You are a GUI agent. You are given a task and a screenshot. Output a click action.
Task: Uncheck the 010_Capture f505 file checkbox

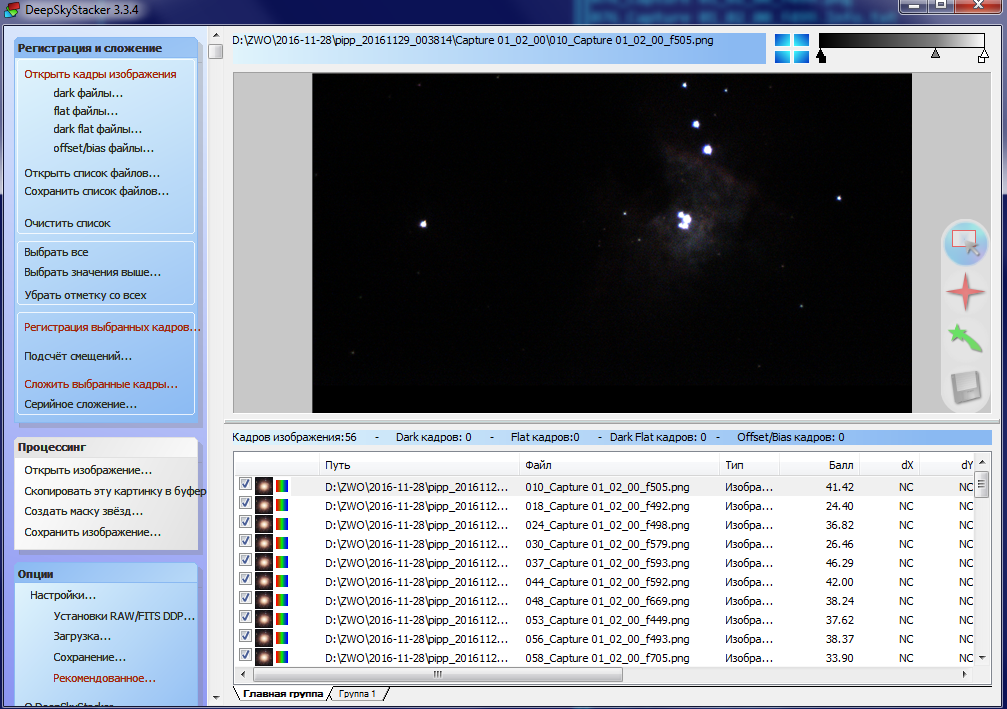coord(245,484)
